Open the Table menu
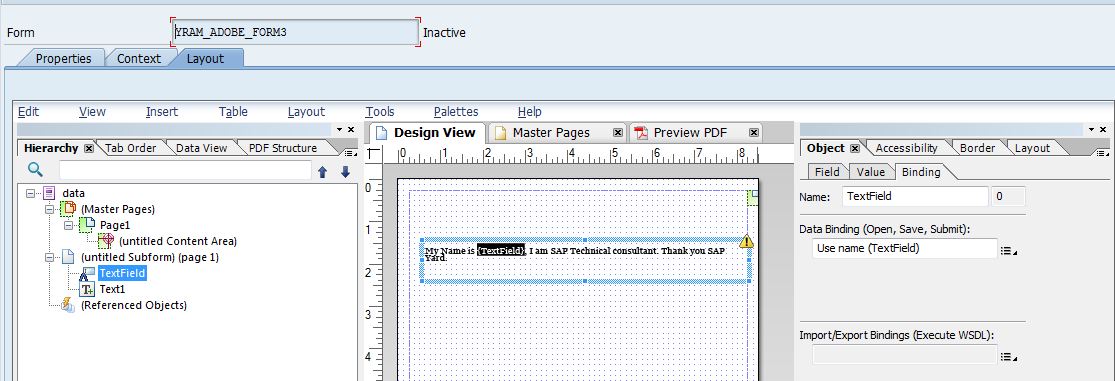 pos(233,112)
